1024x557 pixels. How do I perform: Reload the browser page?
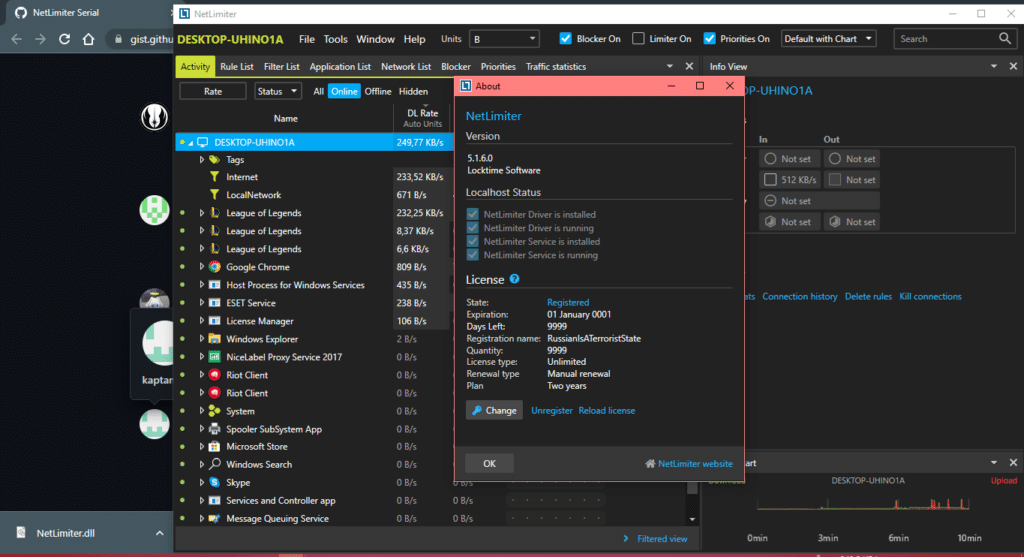click(x=64, y=39)
